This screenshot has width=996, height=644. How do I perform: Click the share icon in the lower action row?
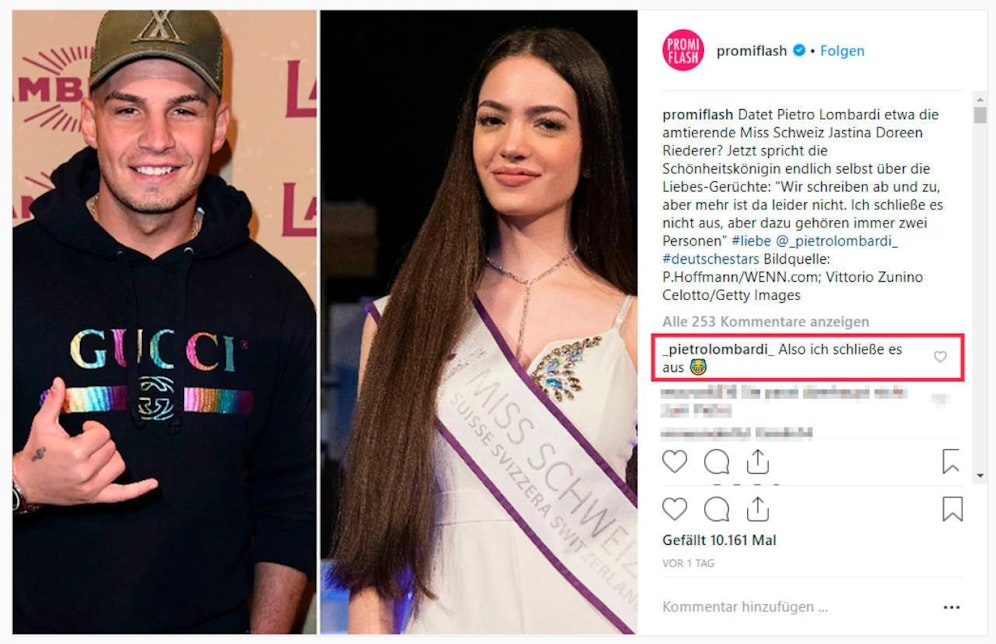(757, 508)
